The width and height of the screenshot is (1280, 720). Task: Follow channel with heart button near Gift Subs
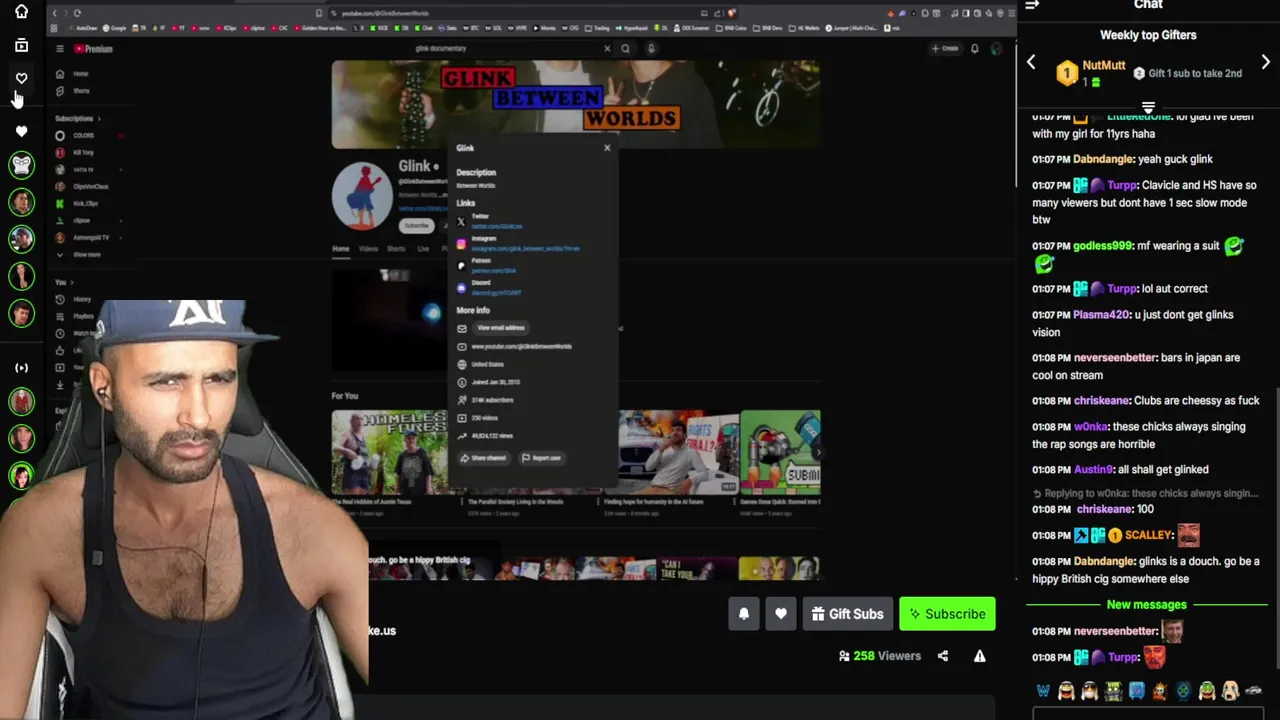[x=781, y=614]
